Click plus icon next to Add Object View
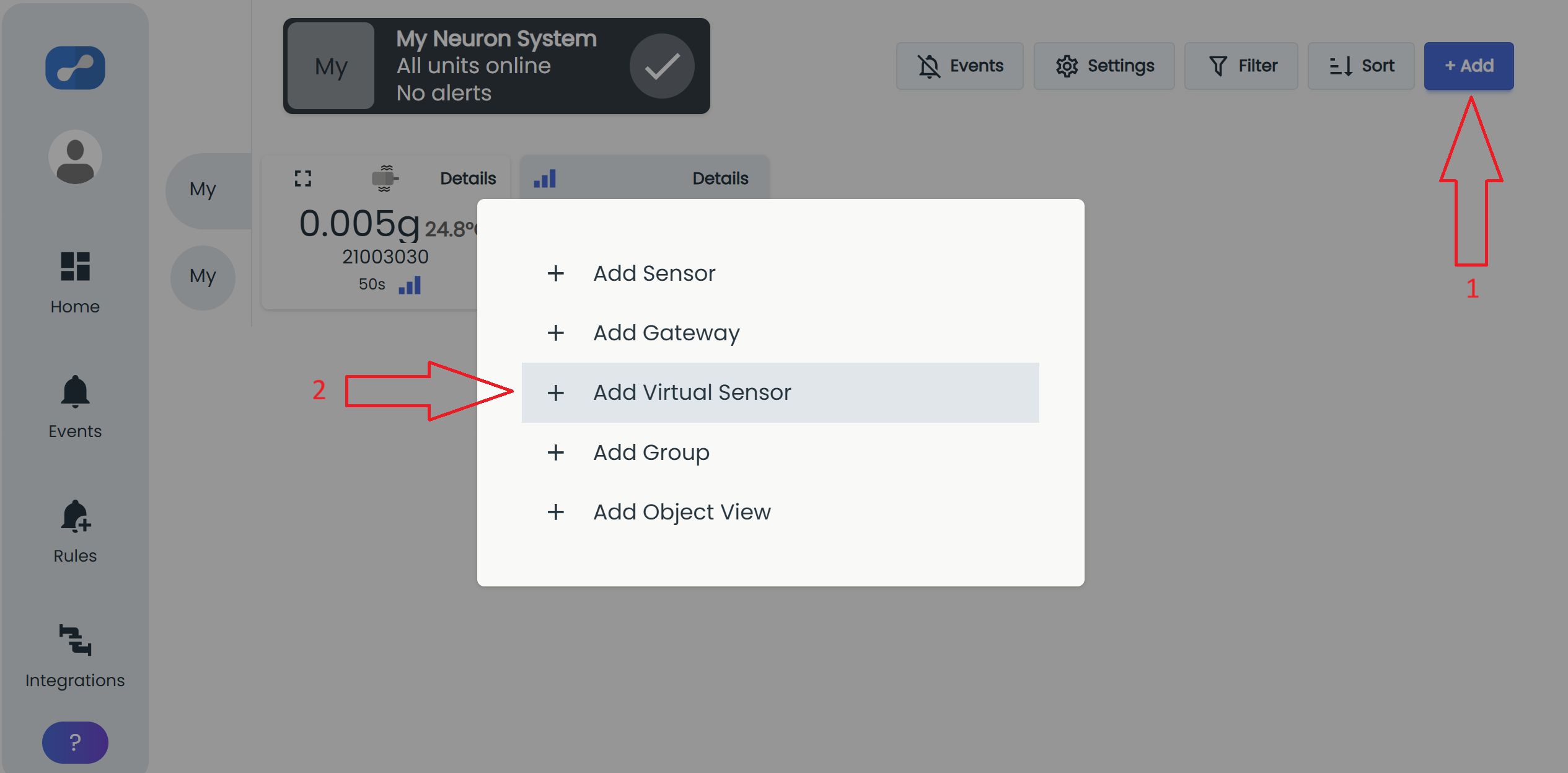1568x773 pixels. click(x=556, y=512)
